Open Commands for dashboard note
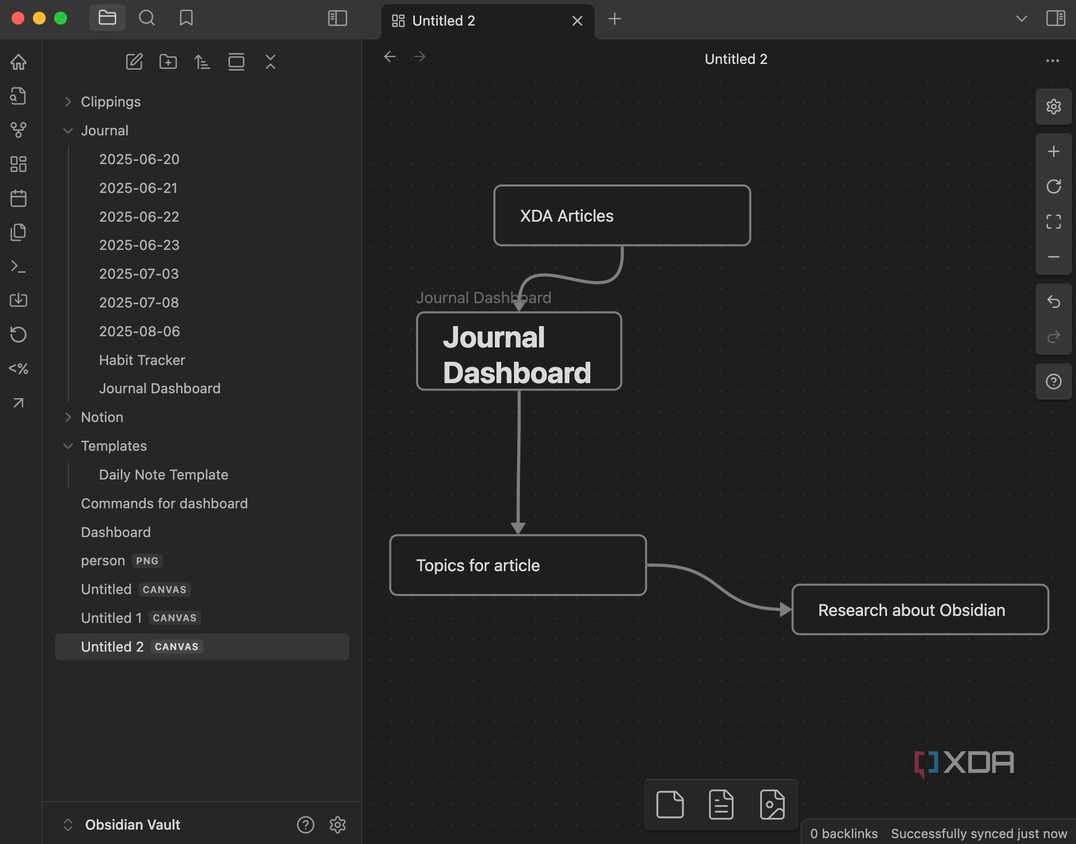The image size is (1076, 844). pos(164,504)
